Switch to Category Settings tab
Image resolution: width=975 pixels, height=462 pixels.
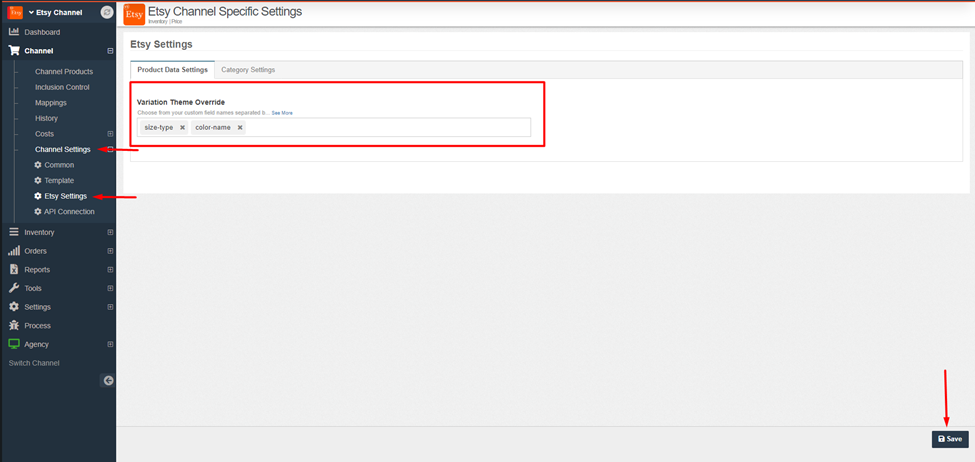coord(248,70)
